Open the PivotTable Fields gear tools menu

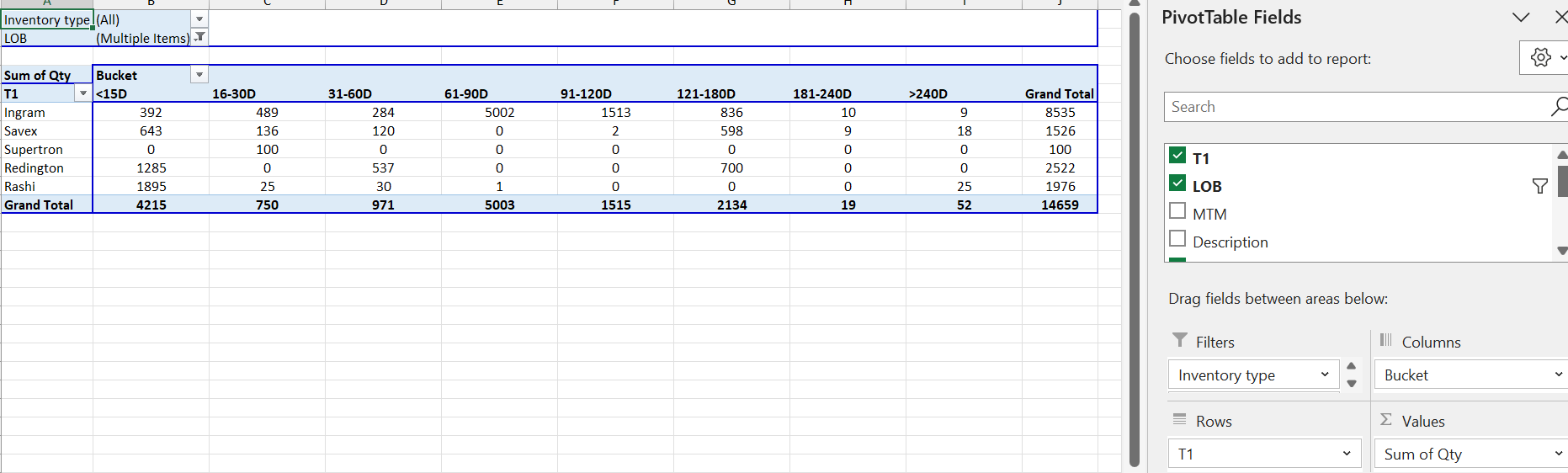(x=1542, y=57)
